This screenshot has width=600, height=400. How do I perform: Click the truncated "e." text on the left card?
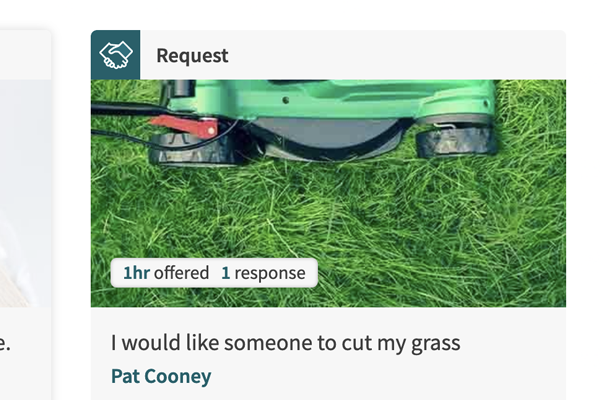coord(5,343)
